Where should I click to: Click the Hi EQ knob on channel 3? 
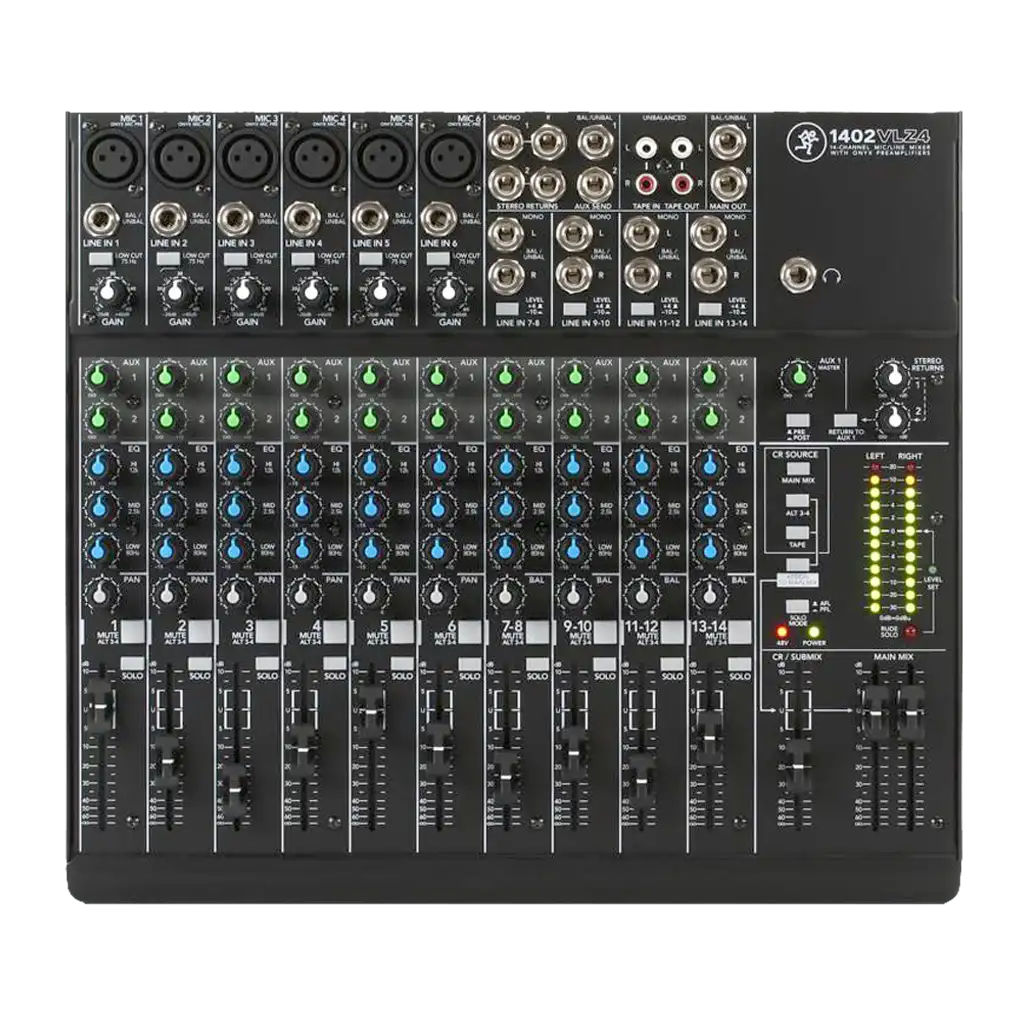[233, 466]
